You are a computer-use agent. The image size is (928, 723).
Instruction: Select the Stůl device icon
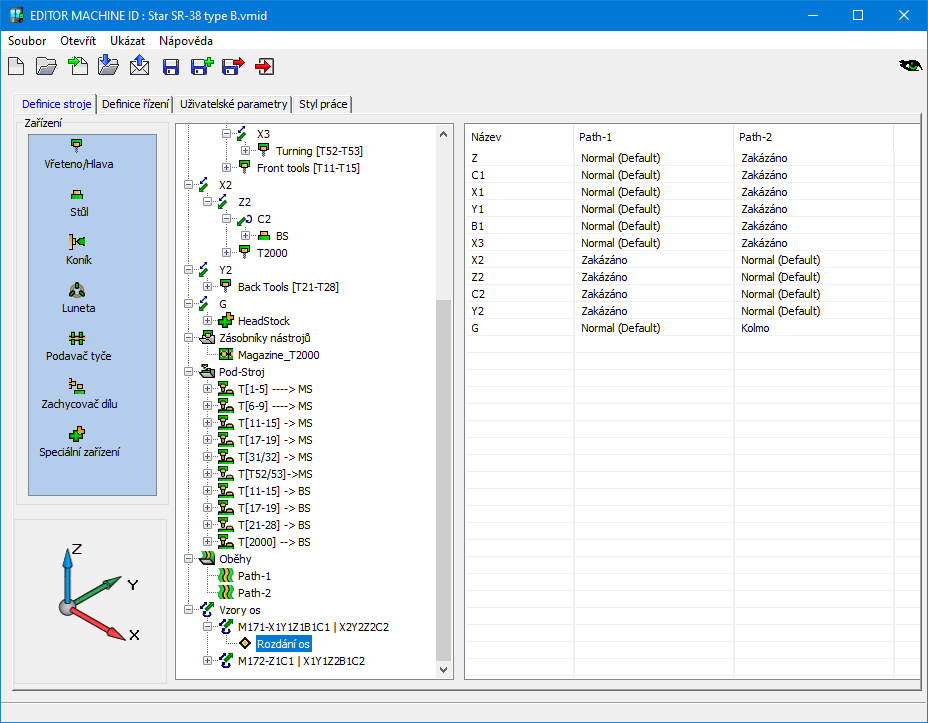tap(77, 194)
